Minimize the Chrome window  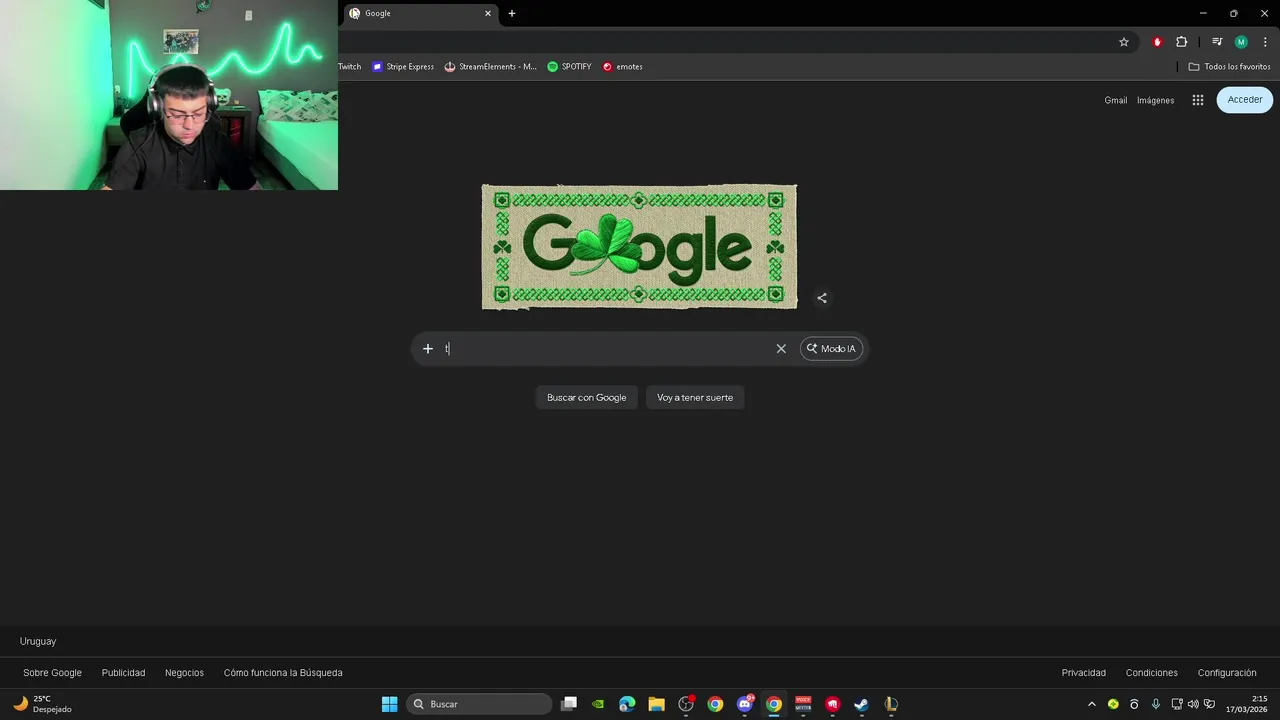pyautogui.click(x=1203, y=13)
